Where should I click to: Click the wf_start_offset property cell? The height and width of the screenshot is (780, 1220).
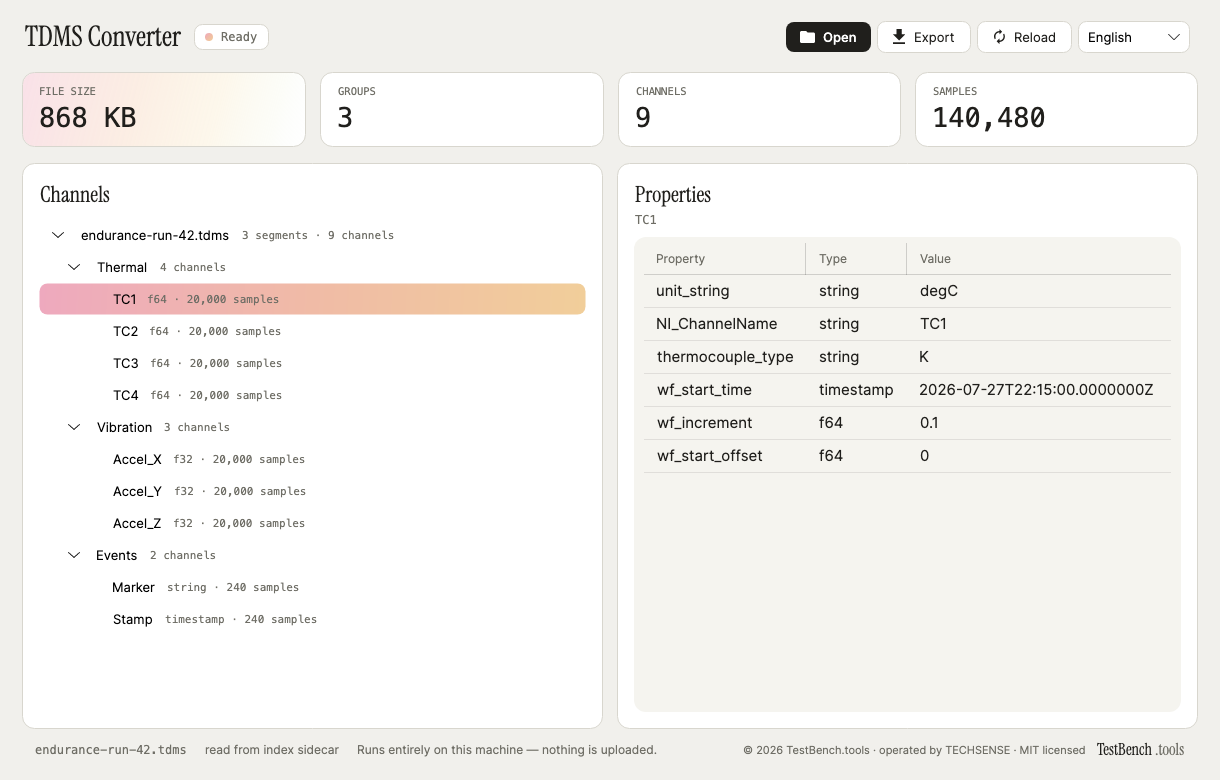coord(725,456)
